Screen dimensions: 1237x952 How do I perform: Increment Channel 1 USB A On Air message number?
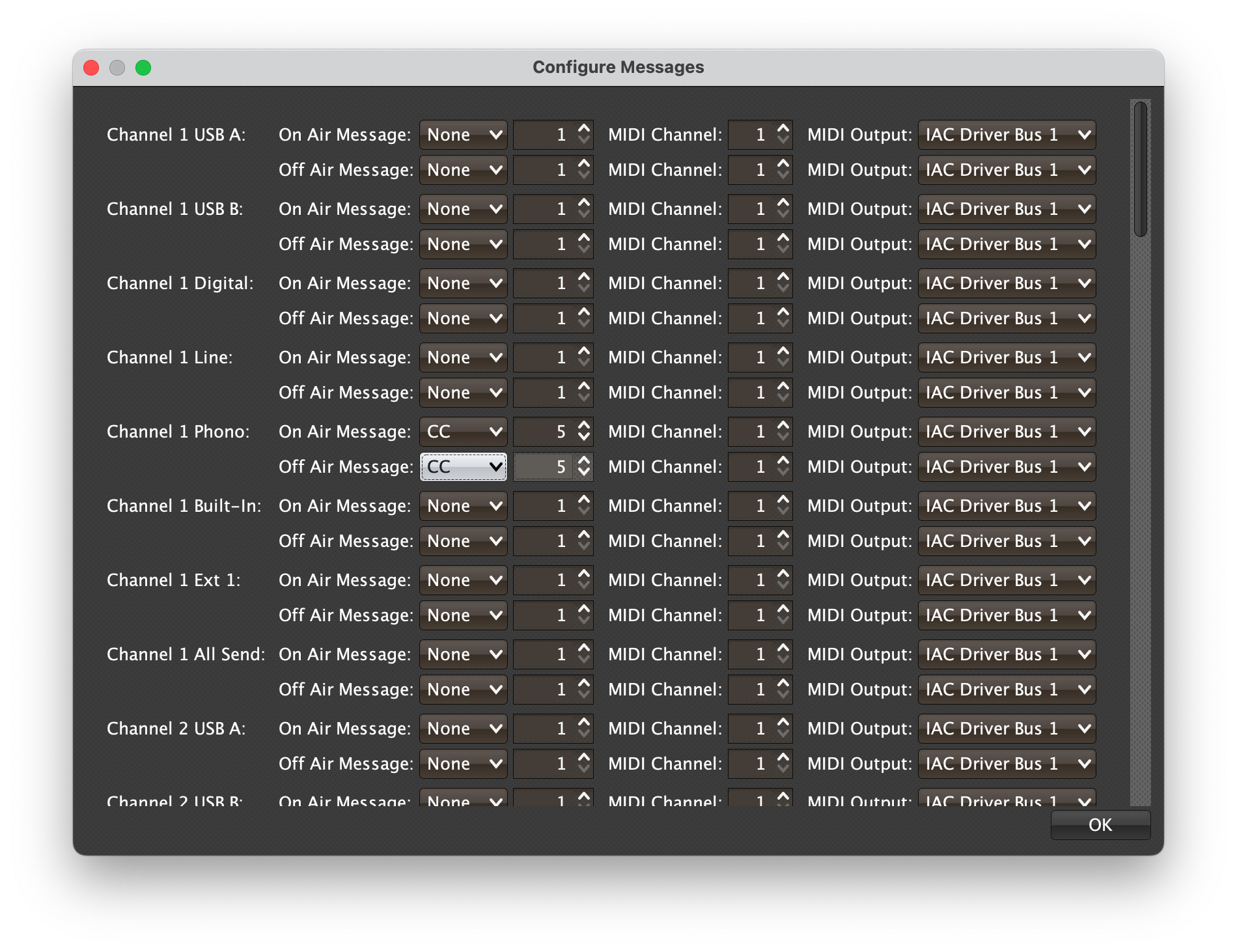[584, 128]
